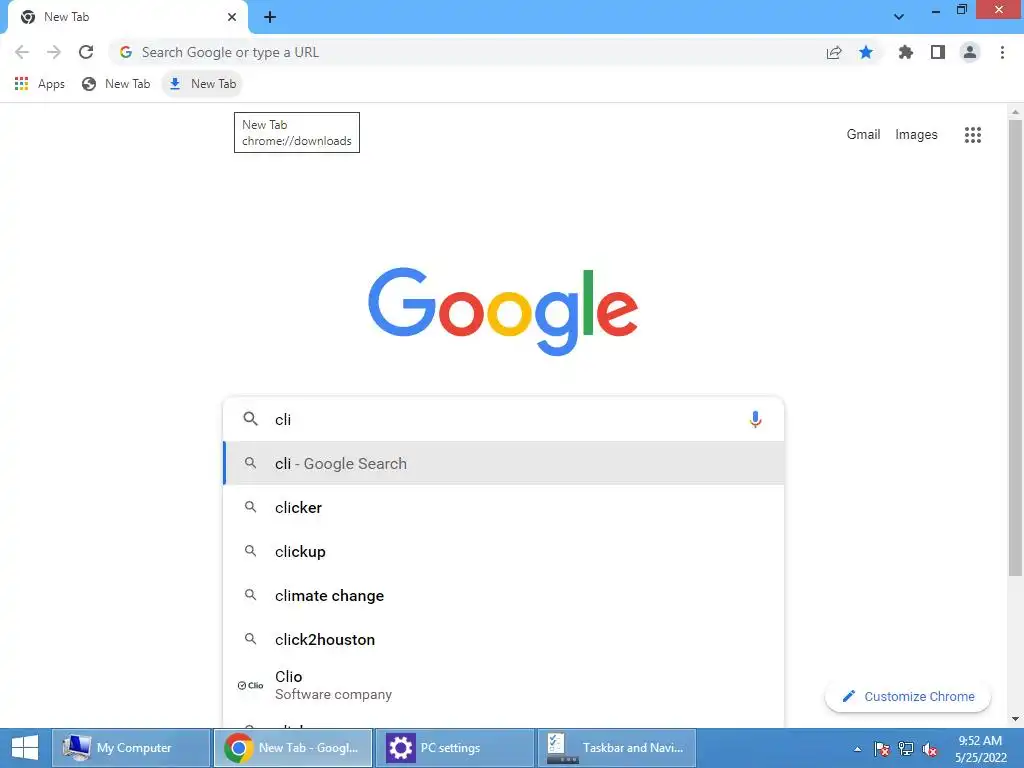Select the 'clicker' suggestion
The width and height of the screenshot is (1024, 768).
point(504,507)
